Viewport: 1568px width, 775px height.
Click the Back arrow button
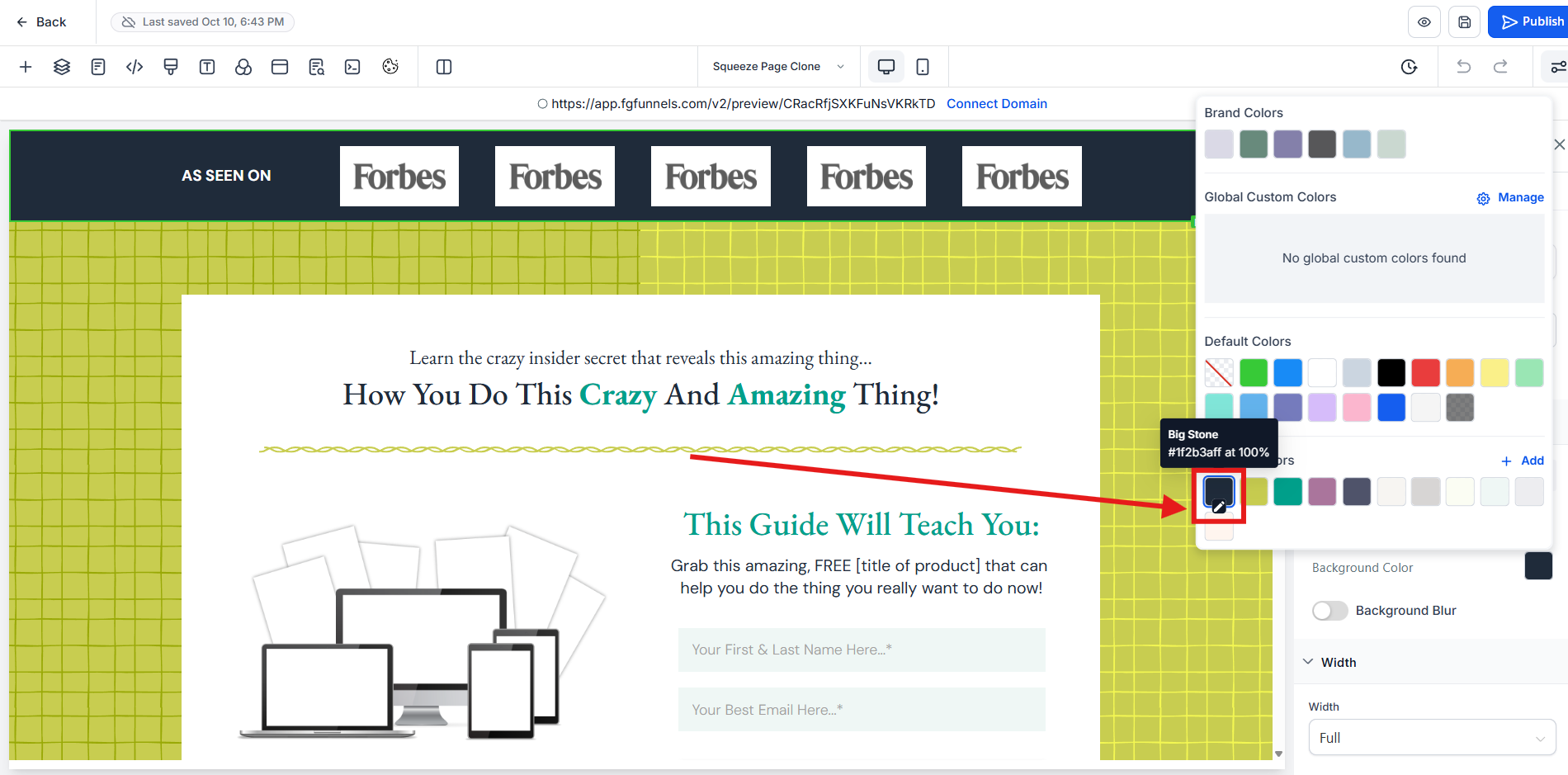tap(41, 22)
